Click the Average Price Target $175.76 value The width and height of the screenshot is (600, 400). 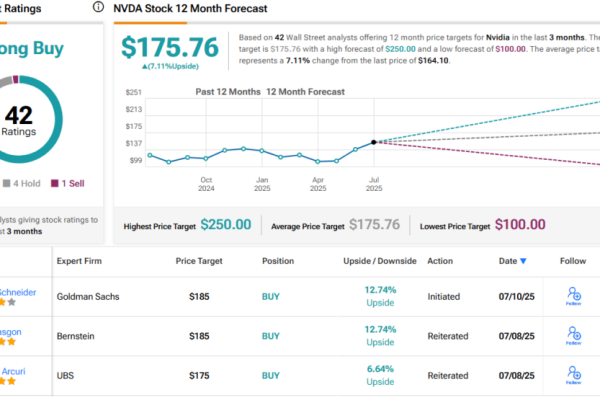point(374,225)
